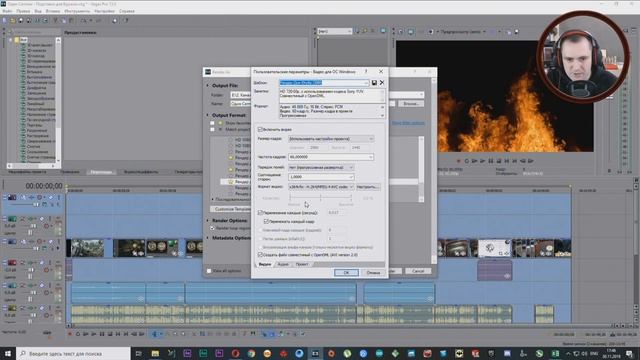Click the What's This help icon in toolbar
Viewport: 640px width, 360px height.
[x=125, y=20]
